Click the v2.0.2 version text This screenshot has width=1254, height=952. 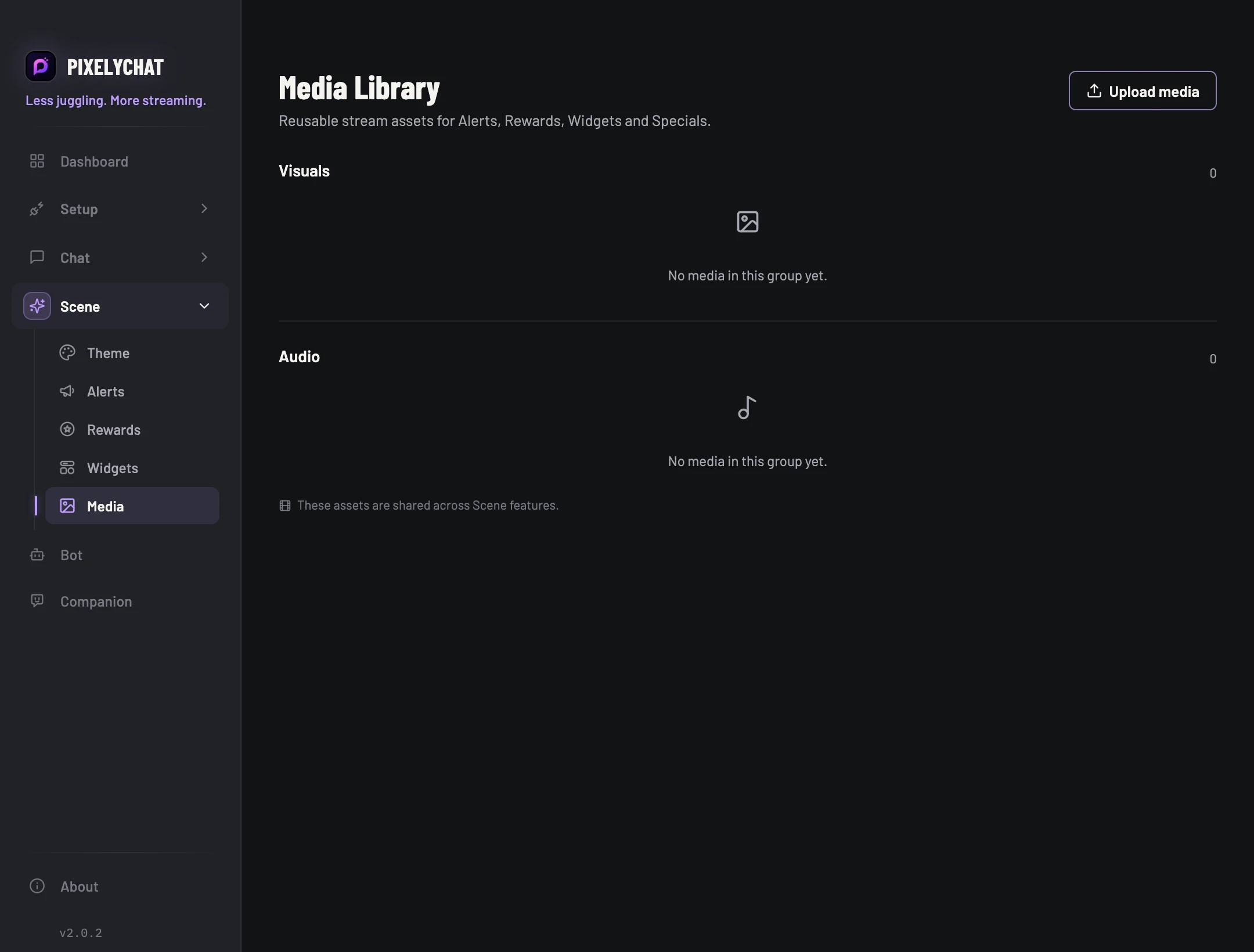[x=81, y=933]
